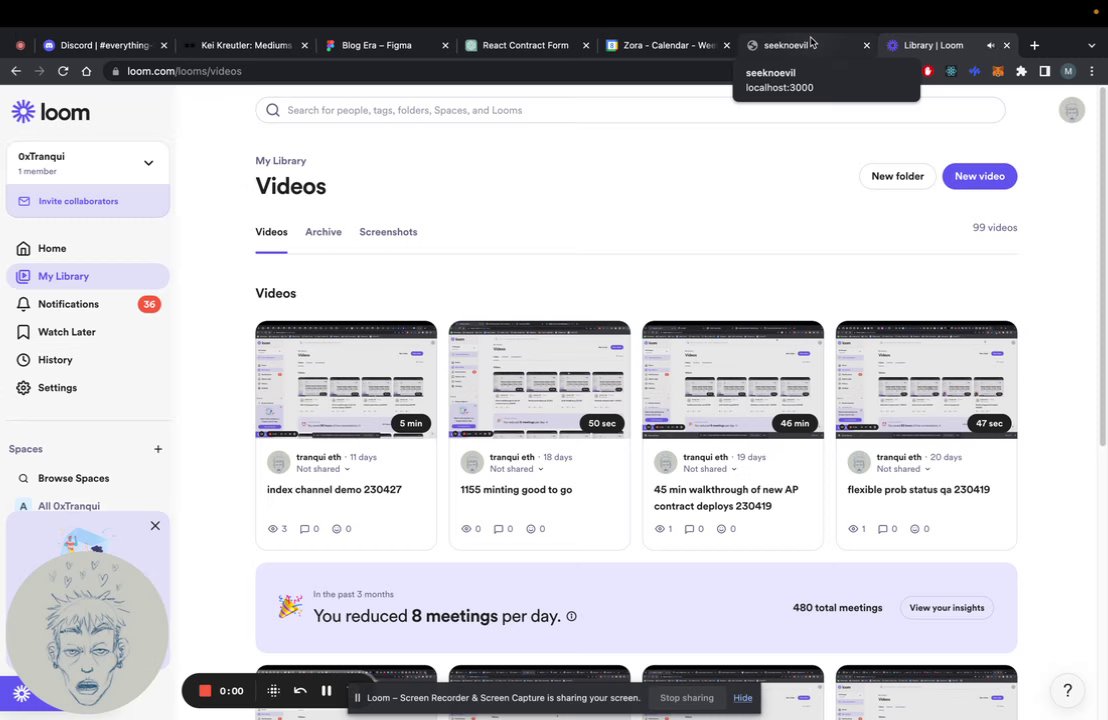Hide the screen sharing notice
This screenshot has width=1108, height=720.
[743, 698]
